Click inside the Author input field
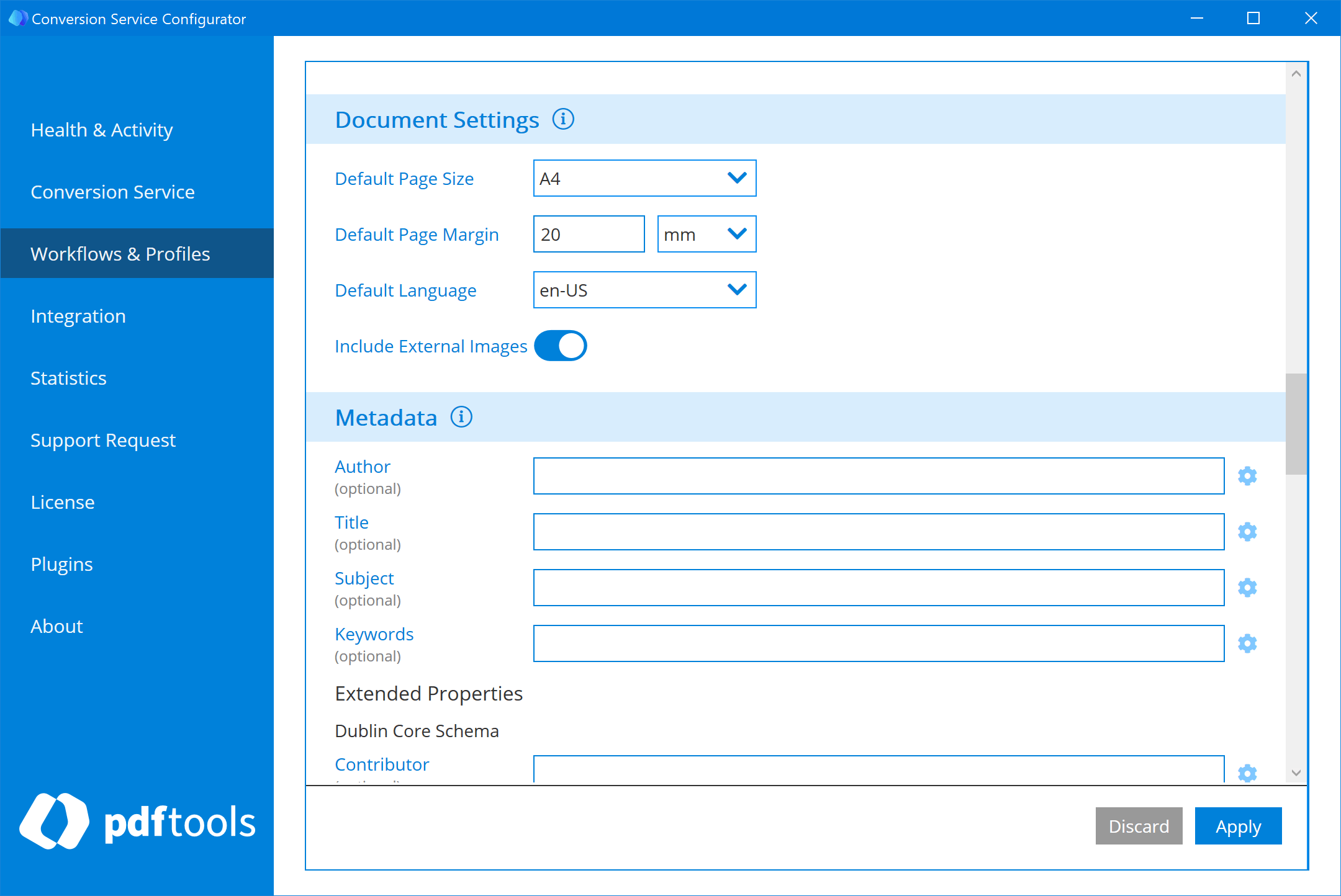This screenshot has width=1341, height=896. [x=878, y=476]
